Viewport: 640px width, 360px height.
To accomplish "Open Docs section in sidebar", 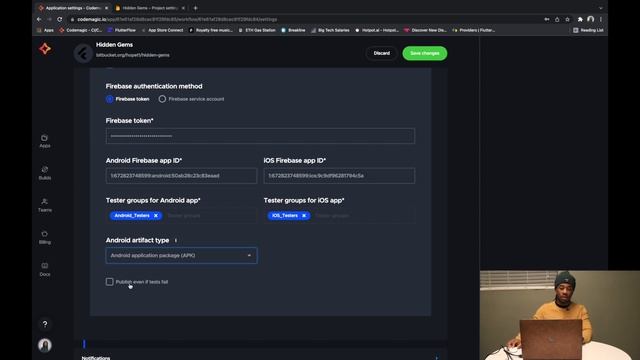I will (45, 269).
